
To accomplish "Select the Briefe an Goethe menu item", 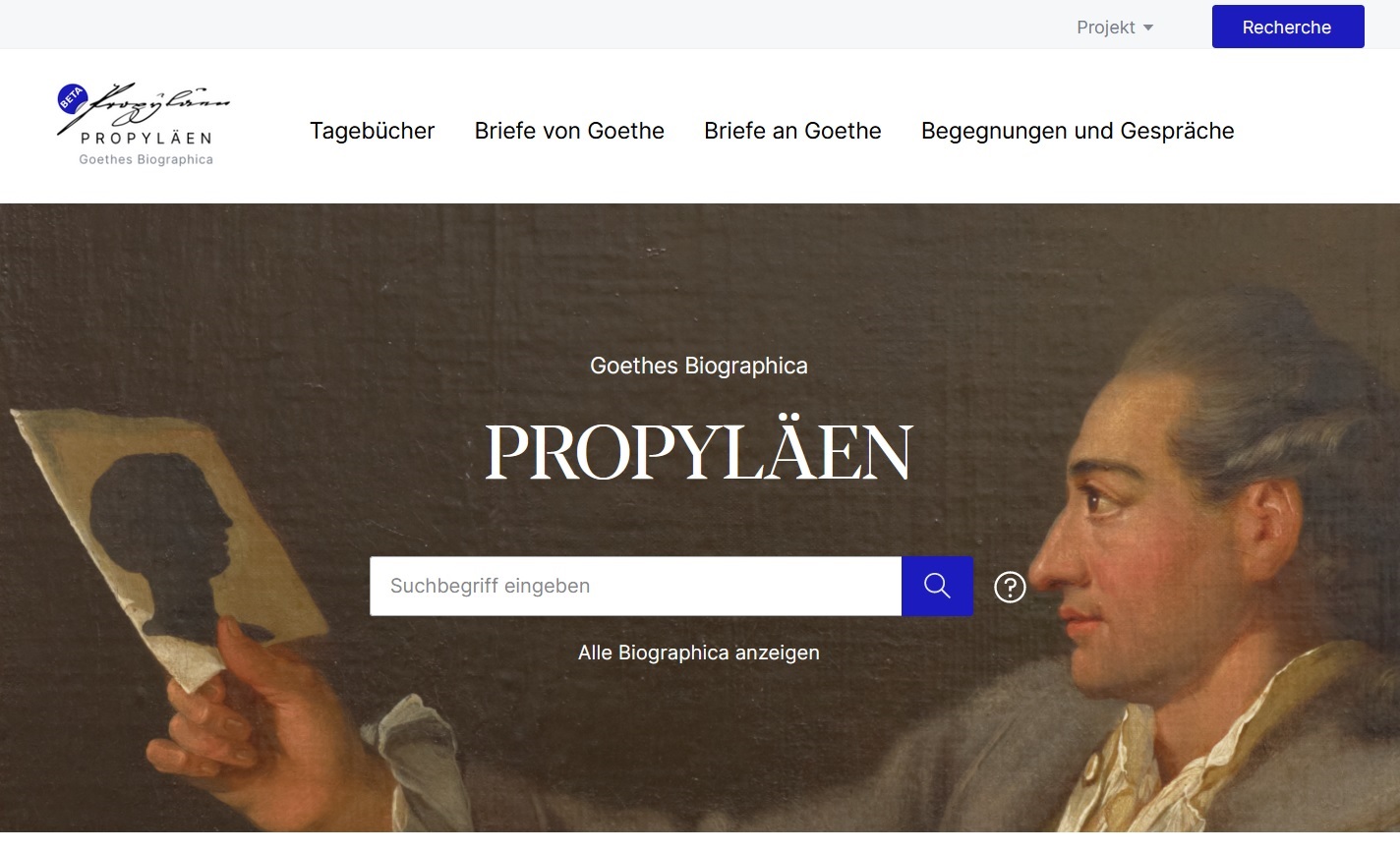I will 792,131.
